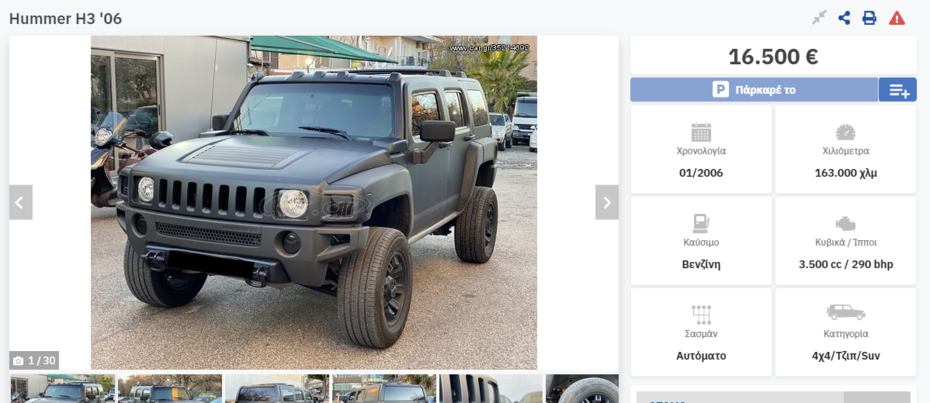The width and height of the screenshot is (930, 403).
Task: Click the Χιλιόμετρα 163.000 χλμ card
Action: coord(846,150)
